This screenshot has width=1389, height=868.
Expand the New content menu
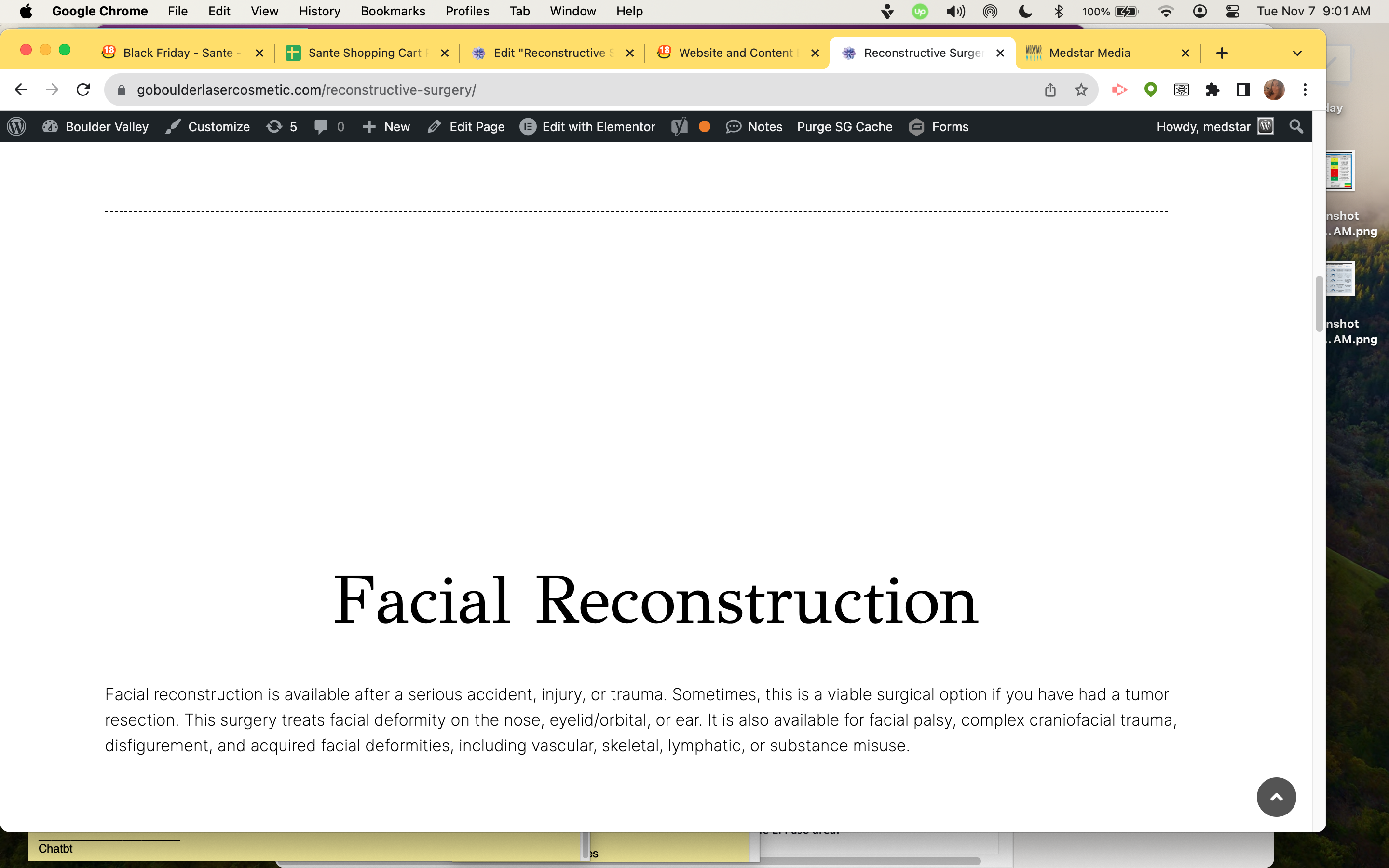tap(386, 126)
